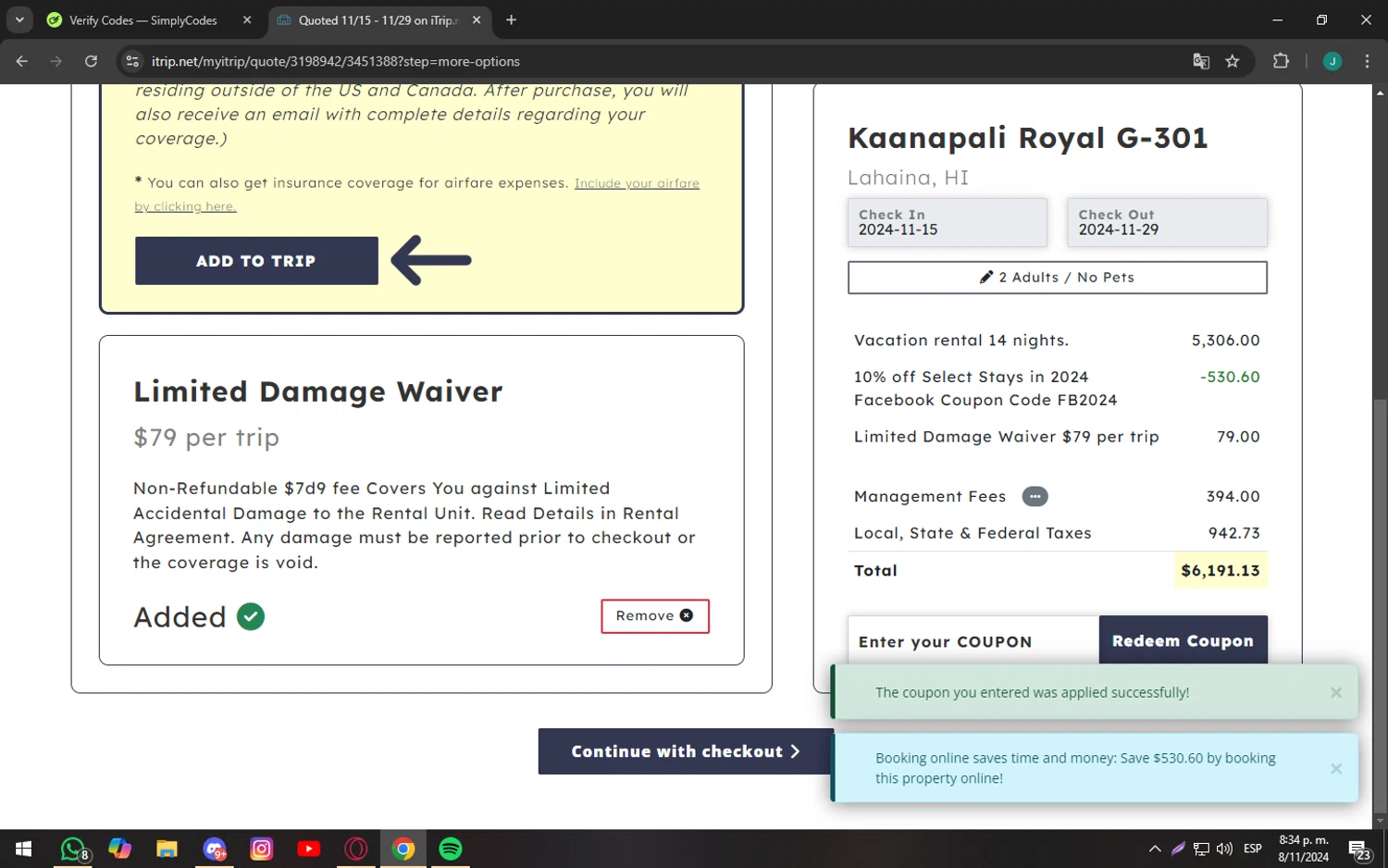This screenshot has width=1388, height=868.
Task: Click the Check In date field
Action: [x=948, y=222]
